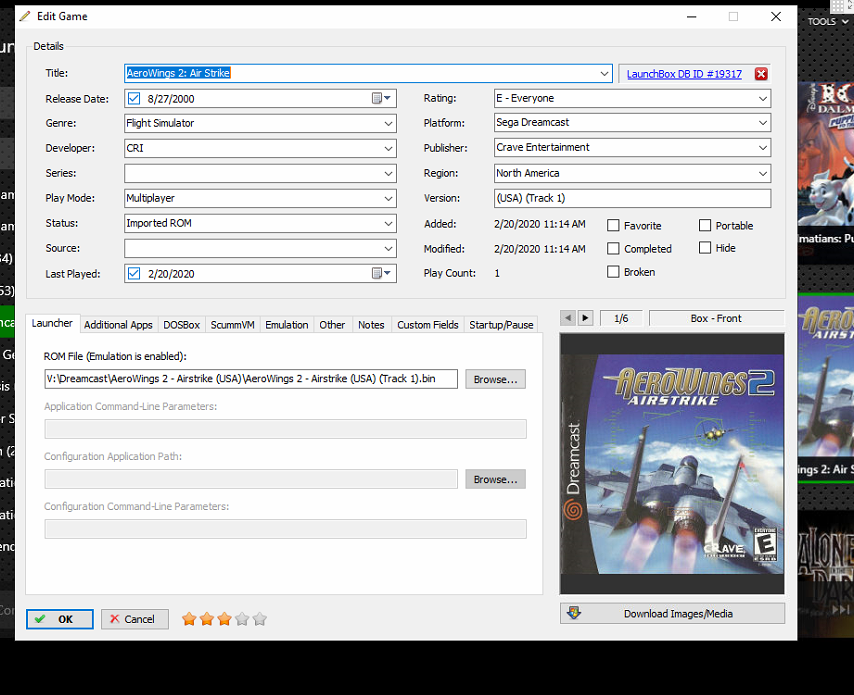Click the Box - Front image type selector

tap(716, 319)
